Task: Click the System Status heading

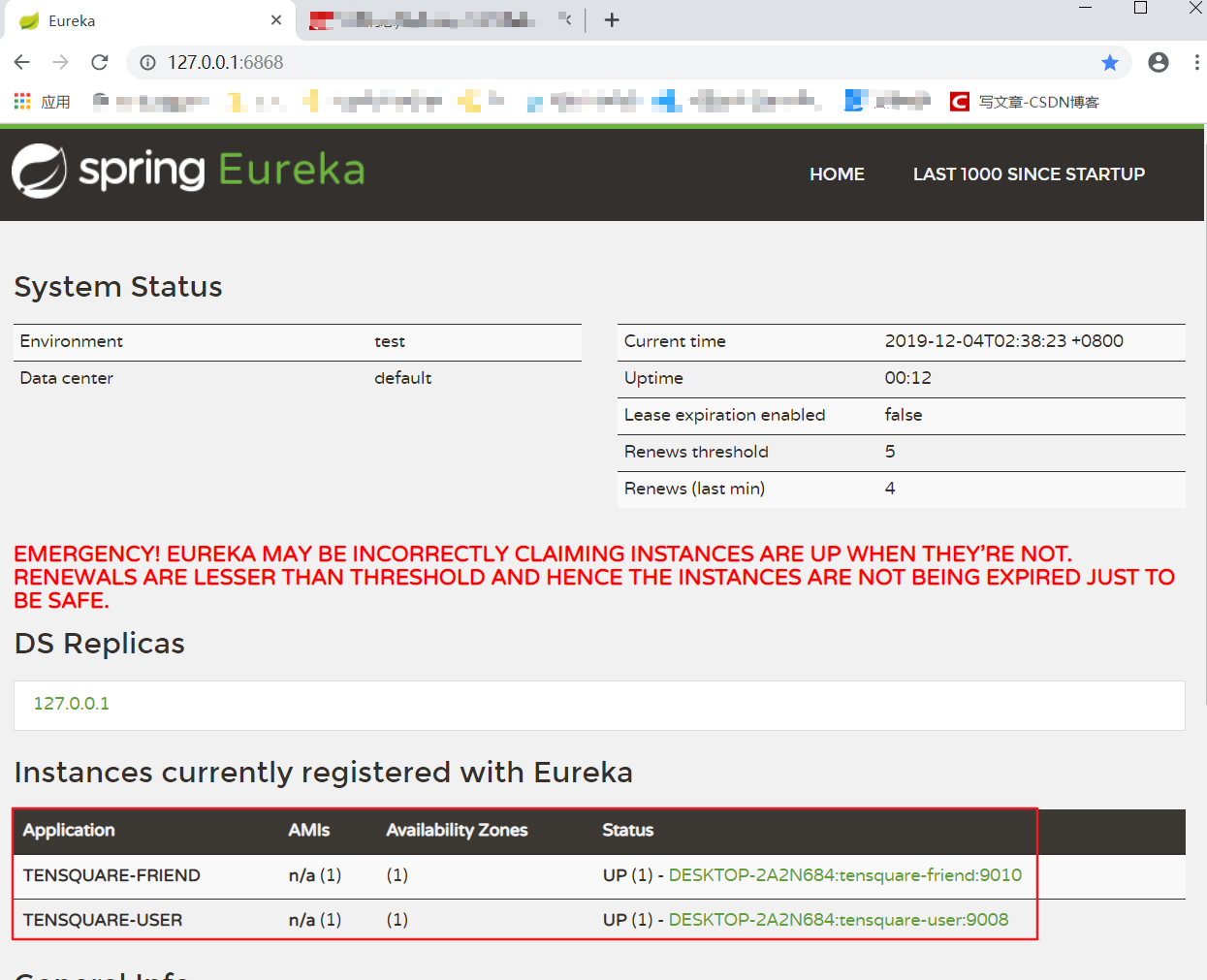Action: click(x=118, y=287)
